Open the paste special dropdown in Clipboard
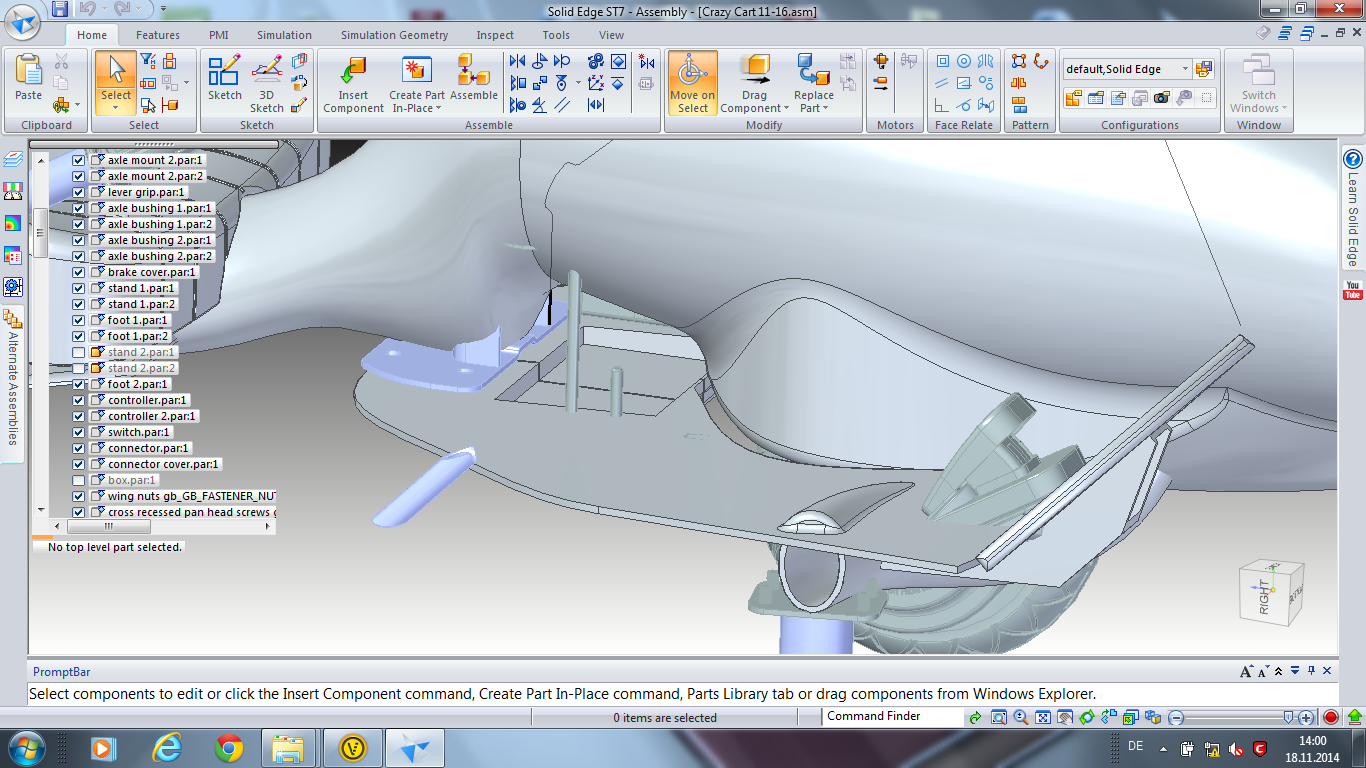Viewport: 1366px width, 768px height. coord(76,105)
